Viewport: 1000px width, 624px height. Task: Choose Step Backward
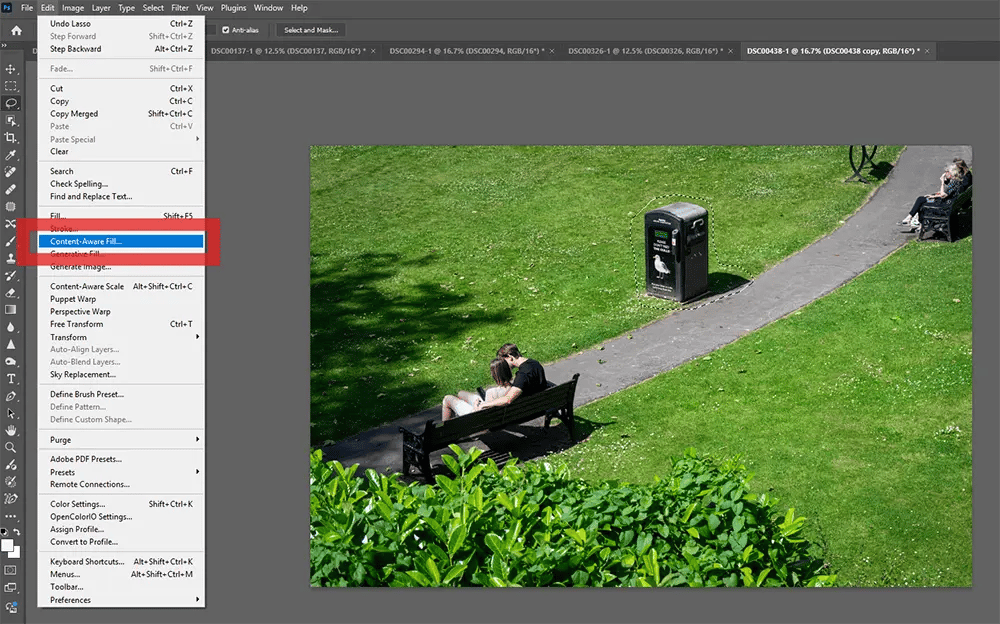click(121, 48)
